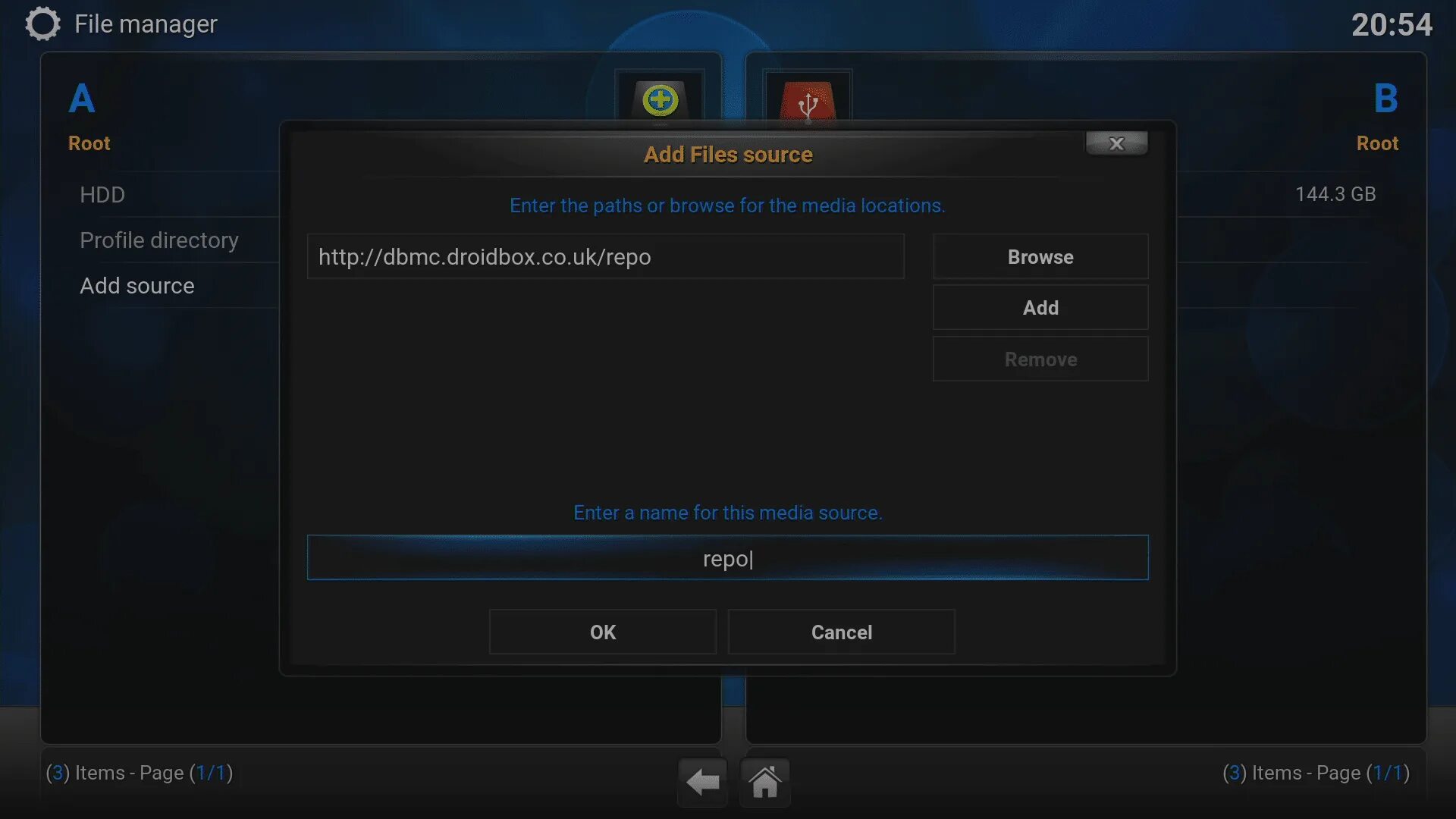Click the 144.3 GB entry in panel B

(x=1335, y=195)
